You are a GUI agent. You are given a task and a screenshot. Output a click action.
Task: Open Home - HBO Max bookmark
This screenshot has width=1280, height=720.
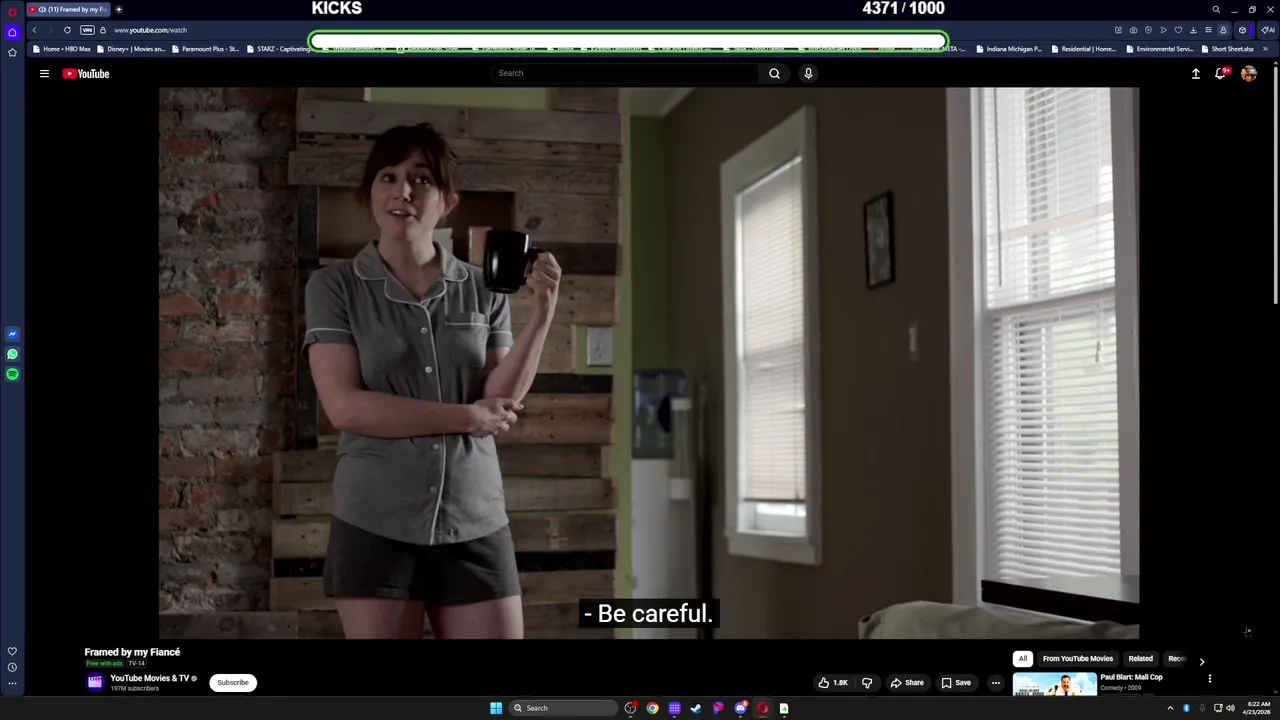coord(62,49)
